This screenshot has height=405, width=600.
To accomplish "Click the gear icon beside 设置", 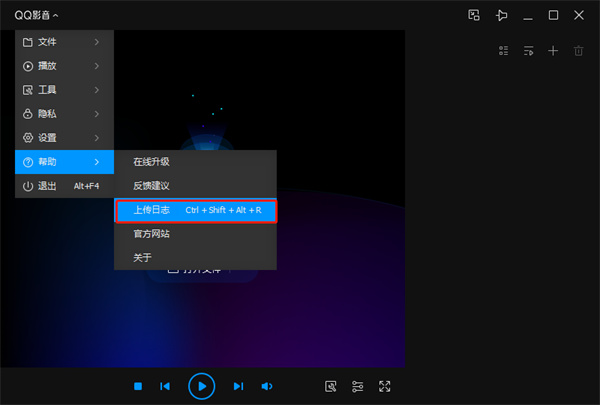I will (28, 138).
